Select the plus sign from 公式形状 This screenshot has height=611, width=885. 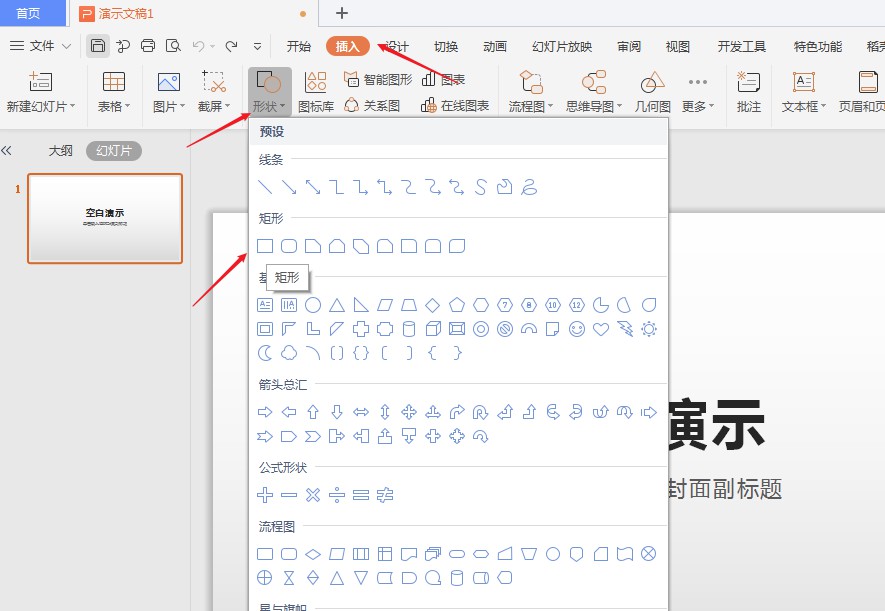pyautogui.click(x=264, y=494)
